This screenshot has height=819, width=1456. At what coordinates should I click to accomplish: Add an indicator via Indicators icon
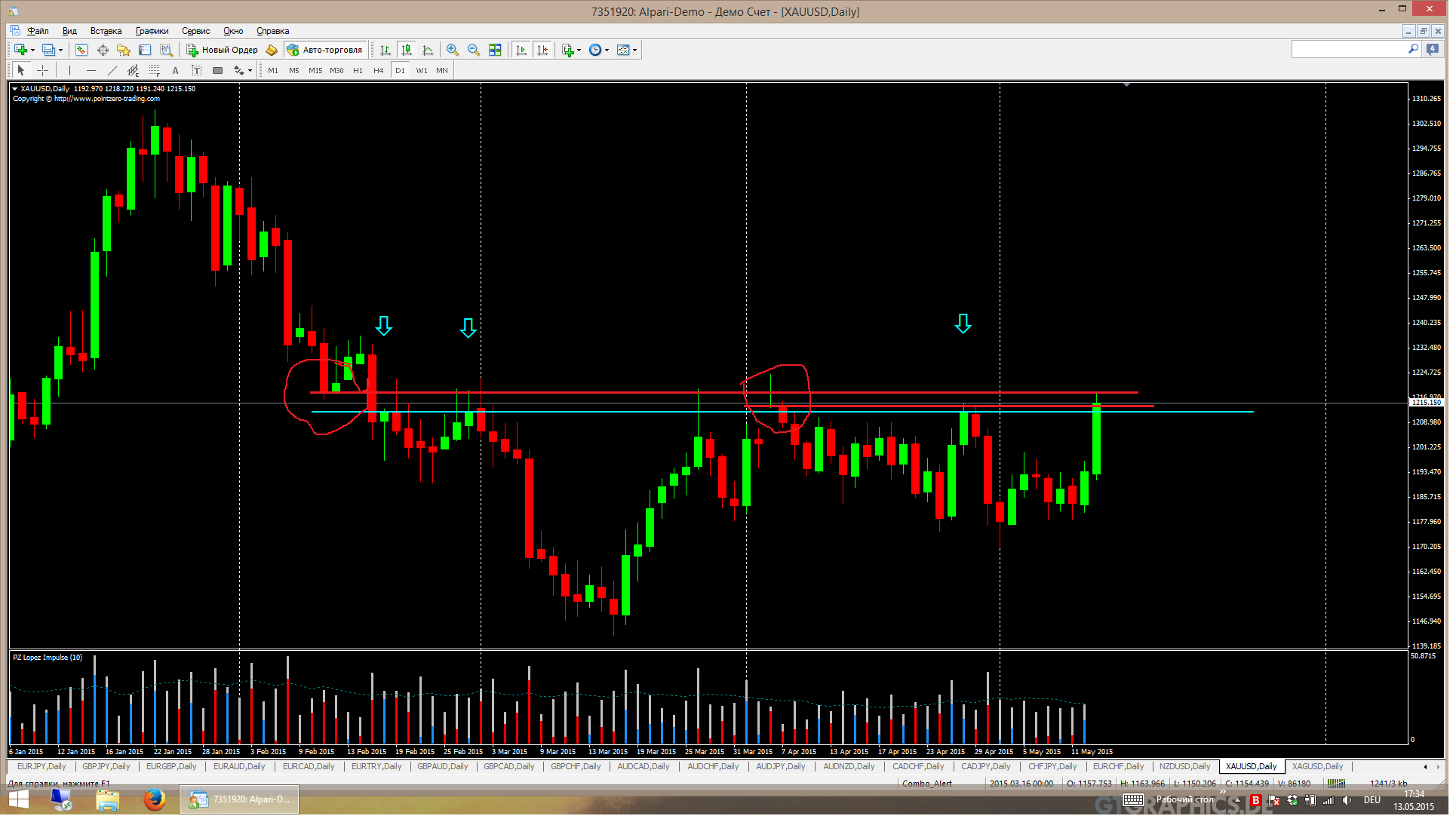(x=568, y=50)
